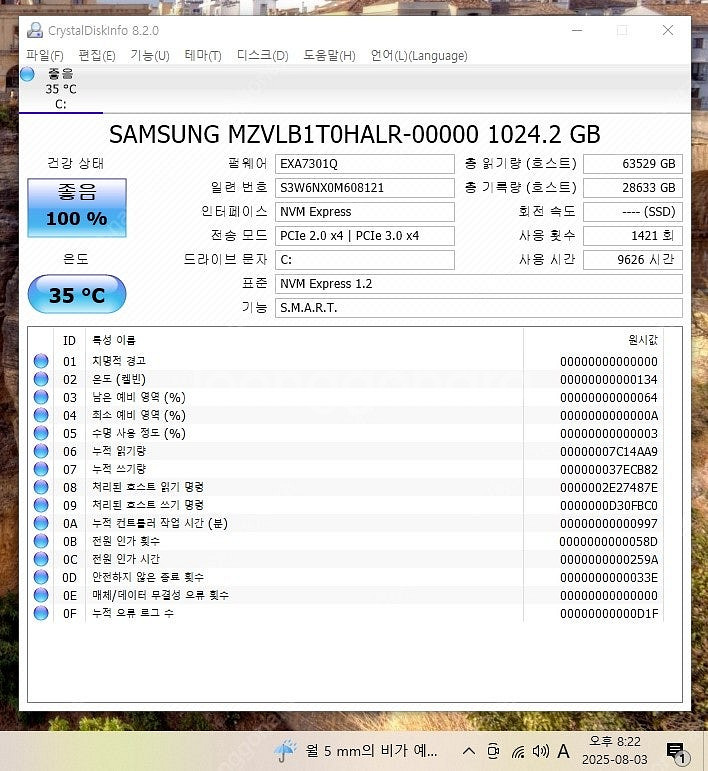
Task: Open the 테마(T) menu
Action: [x=203, y=56]
